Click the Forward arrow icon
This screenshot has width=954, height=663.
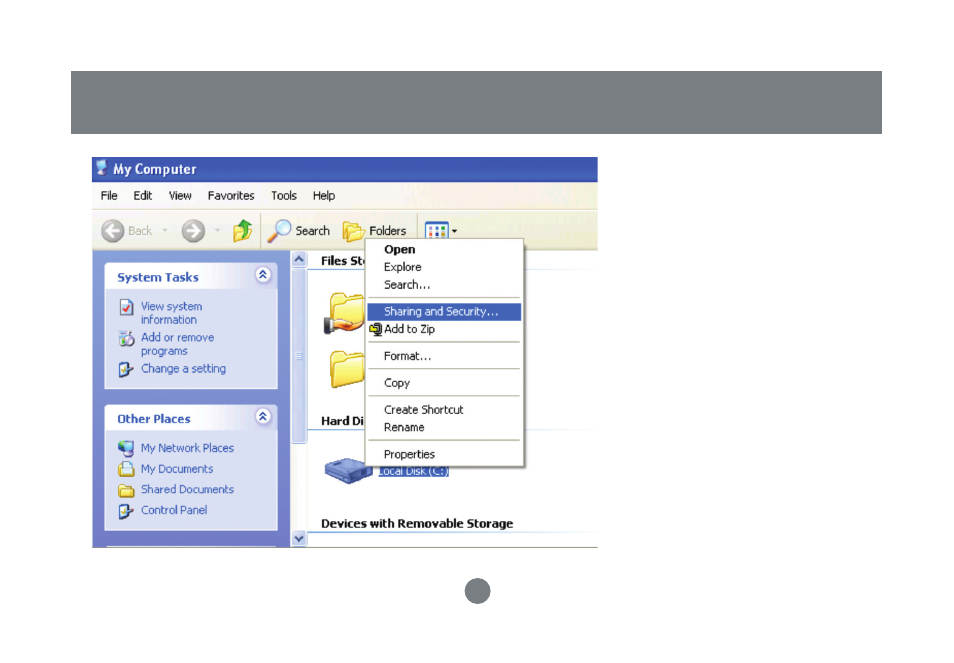[193, 231]
